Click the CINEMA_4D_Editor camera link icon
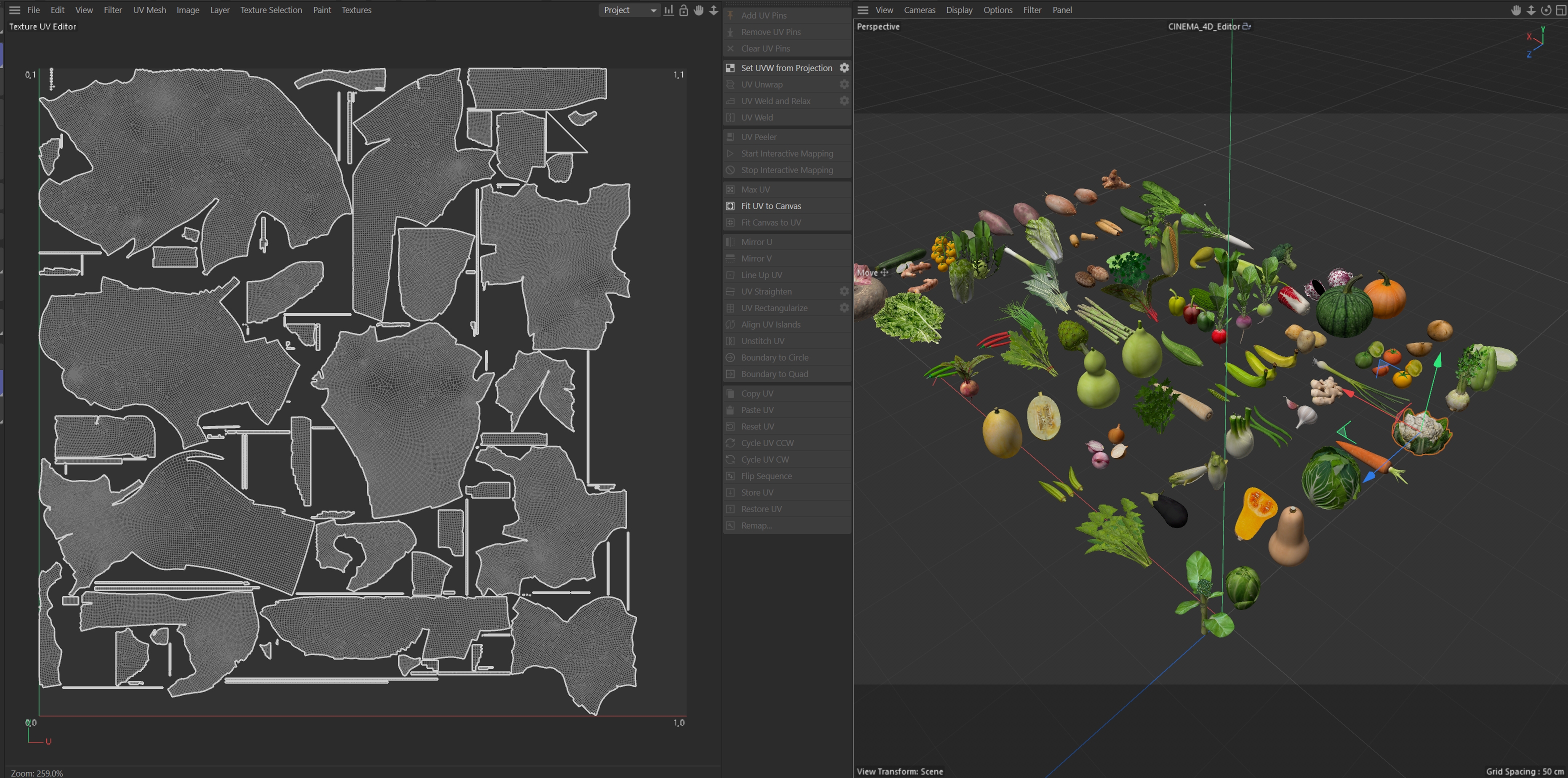 coord(1246,26)
